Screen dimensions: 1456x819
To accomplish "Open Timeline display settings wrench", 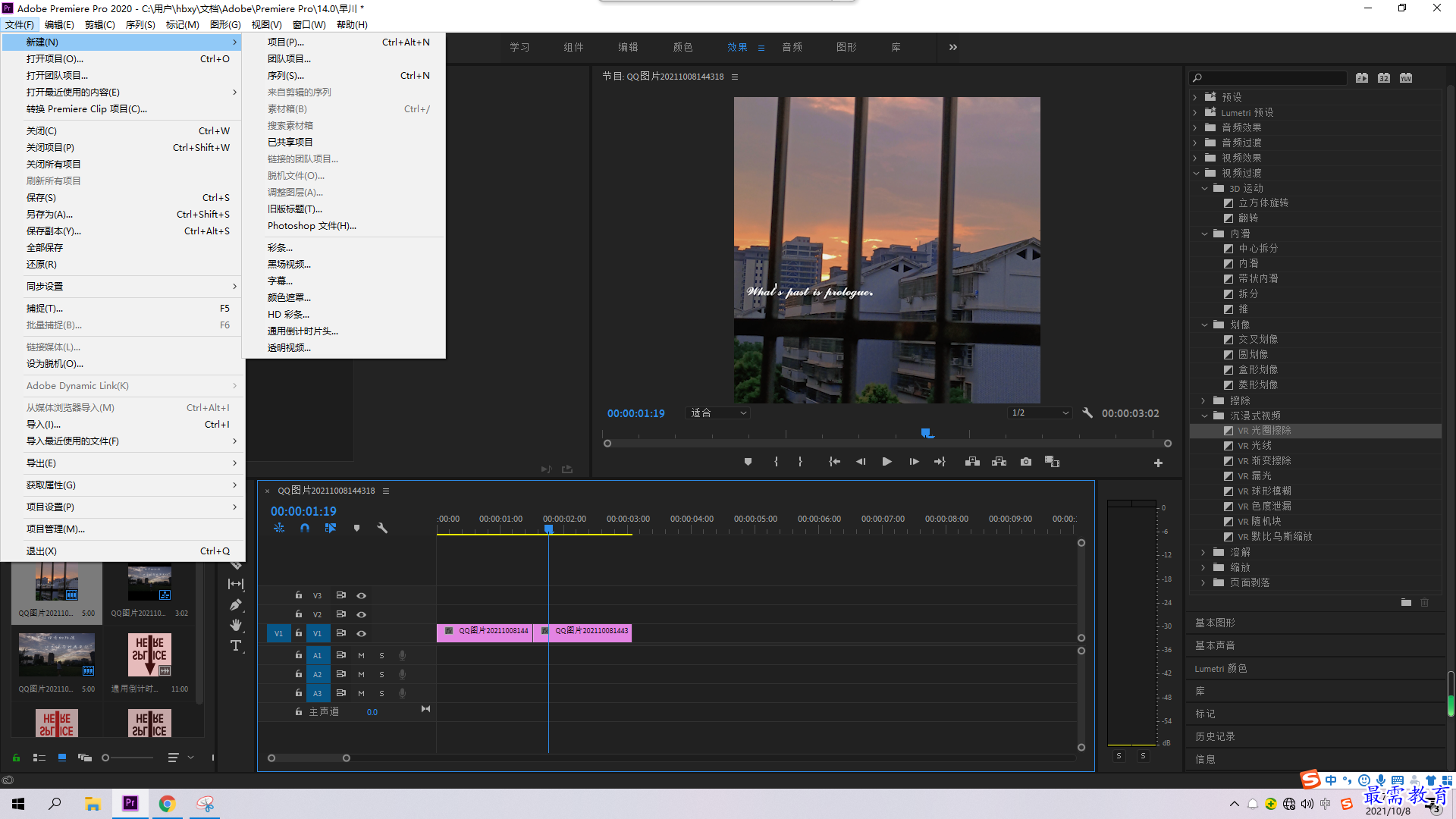I will tap(382, 528).
